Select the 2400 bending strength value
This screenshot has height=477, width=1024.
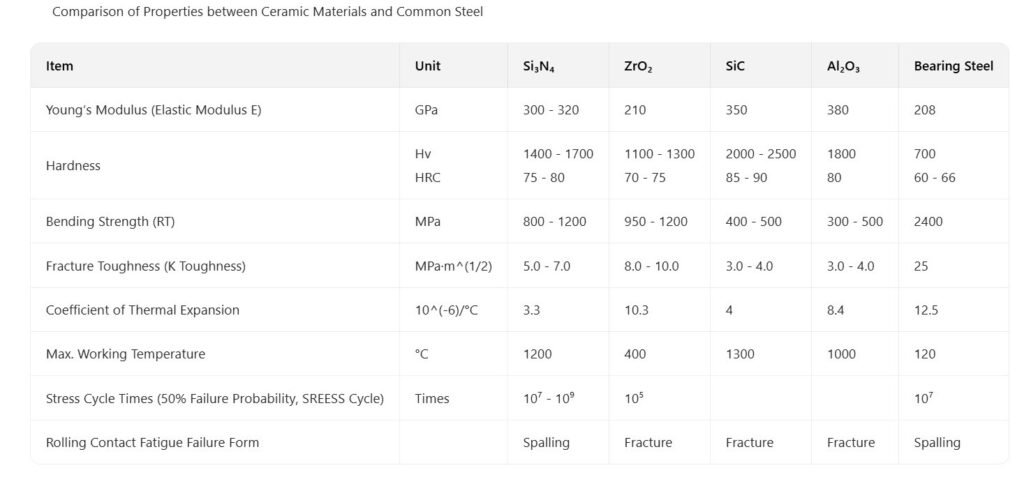tap(929, 221)
